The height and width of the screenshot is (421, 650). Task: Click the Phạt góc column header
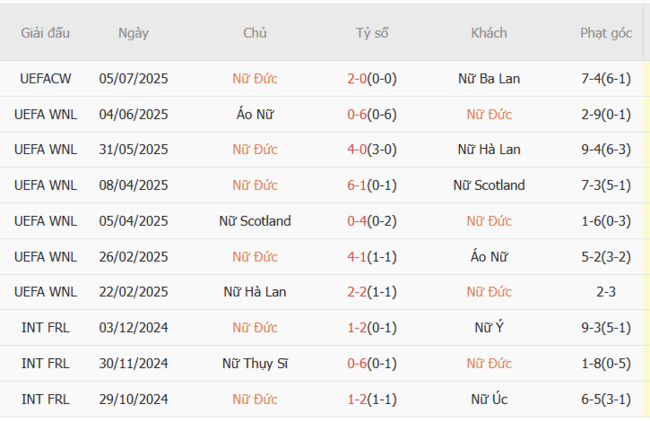[x=606, y=33]
